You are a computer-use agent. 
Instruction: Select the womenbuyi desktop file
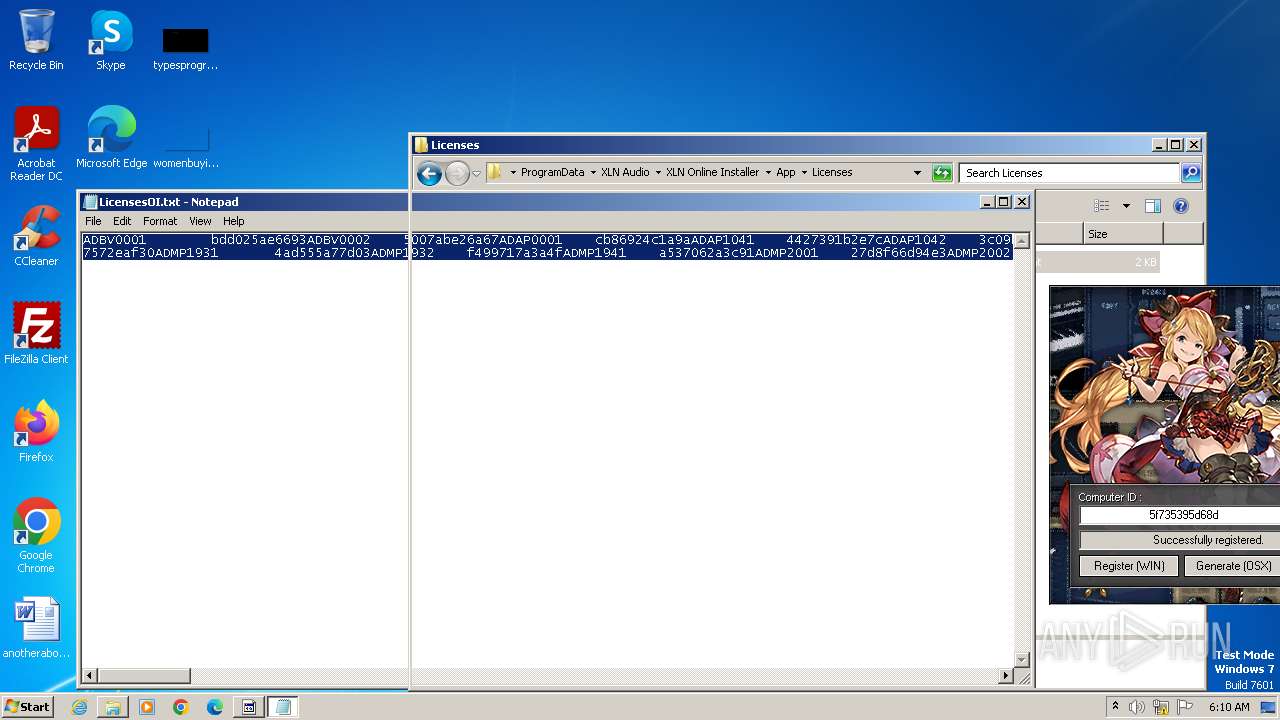point(185,145)
